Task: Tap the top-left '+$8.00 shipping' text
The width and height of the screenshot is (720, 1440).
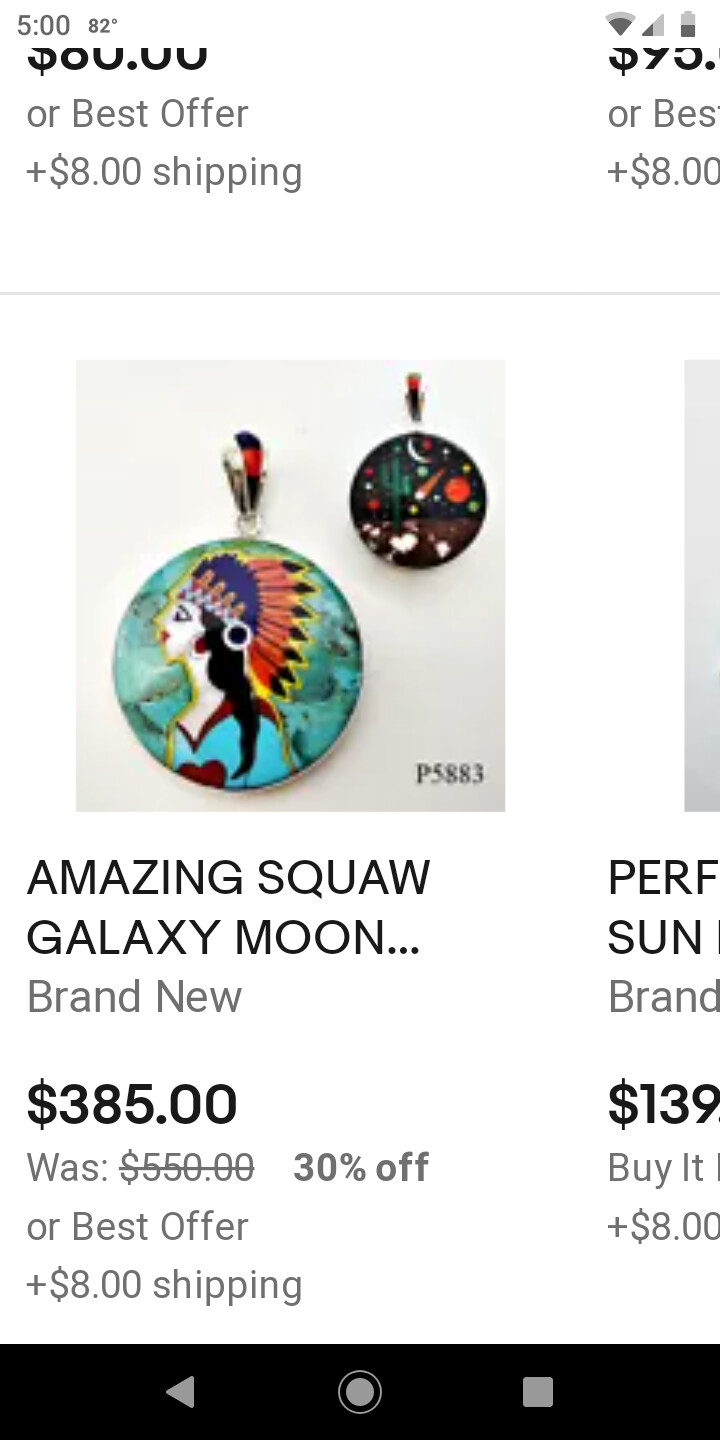Action: click(x=164, y=171)
